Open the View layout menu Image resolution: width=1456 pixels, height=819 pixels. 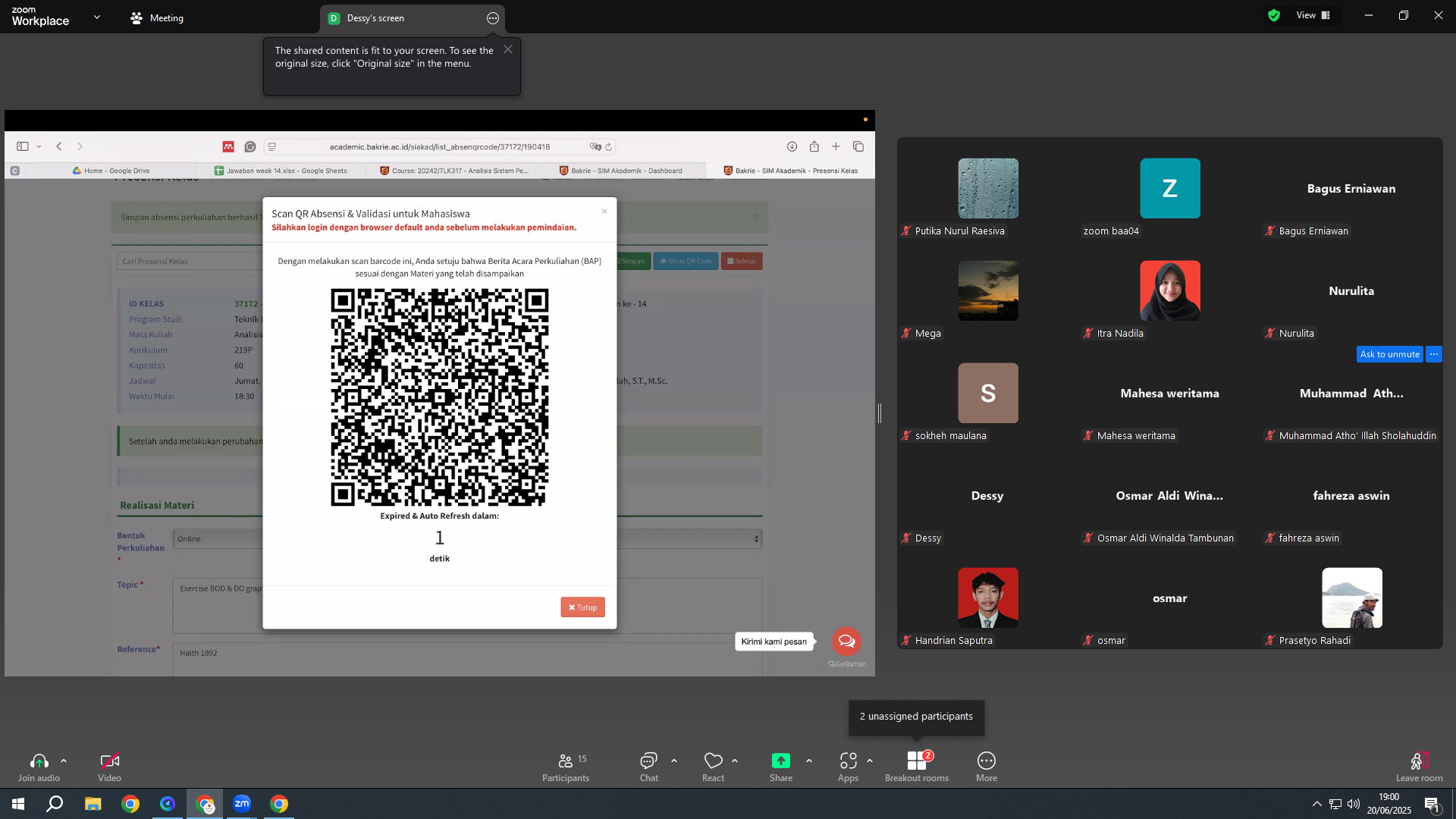(1313, 15)
